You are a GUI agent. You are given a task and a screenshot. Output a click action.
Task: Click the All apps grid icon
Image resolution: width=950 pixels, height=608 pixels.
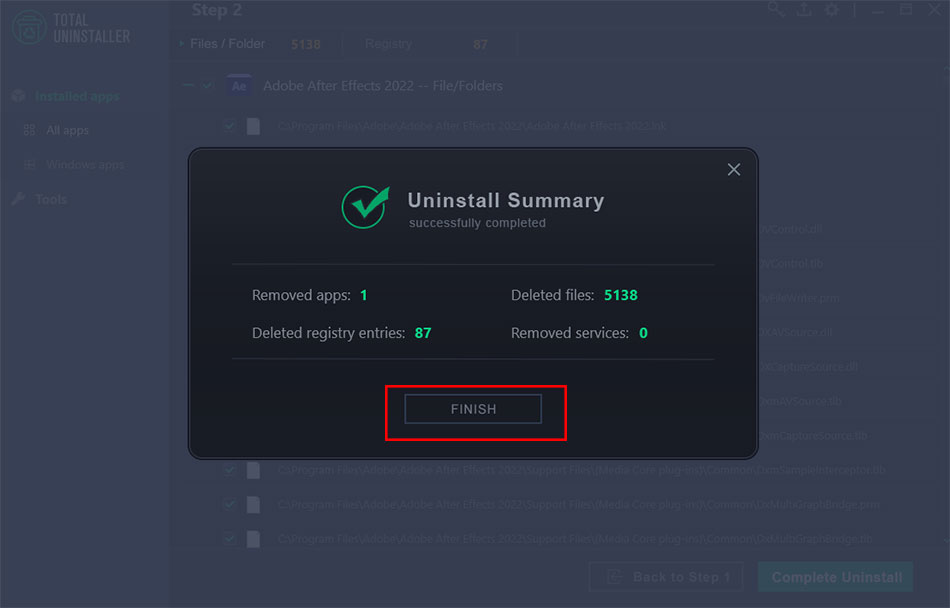click(x=29, y=130)
